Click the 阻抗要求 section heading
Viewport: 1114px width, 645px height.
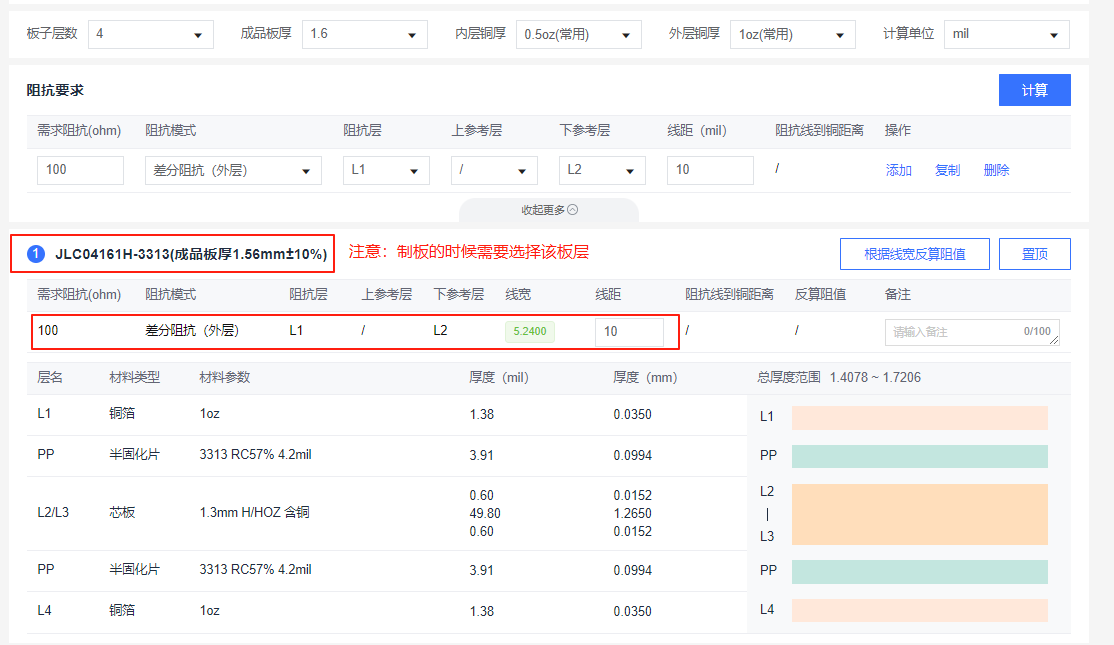click(x=55, y=90)
